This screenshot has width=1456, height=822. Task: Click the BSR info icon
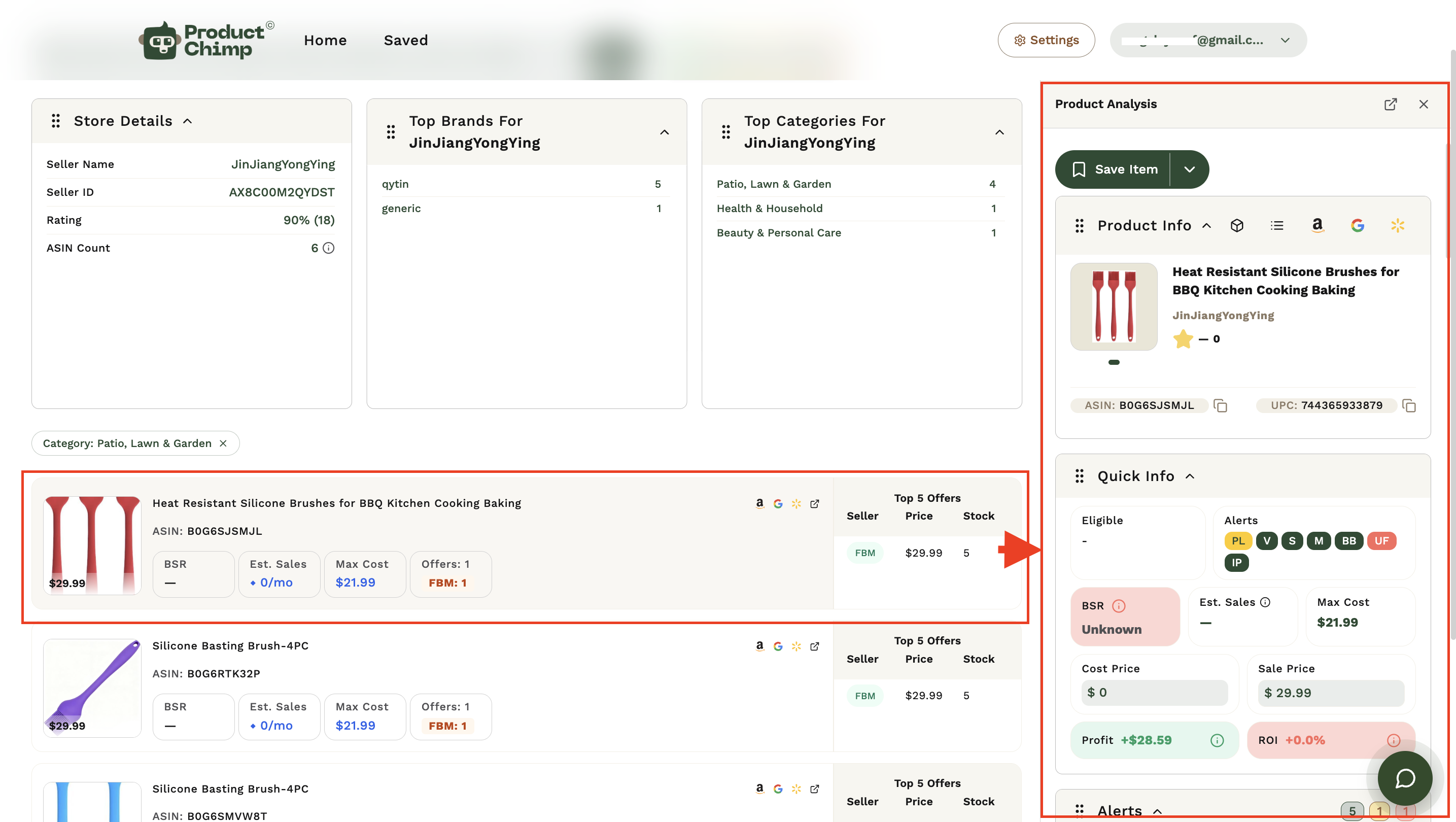click(1119, 606)
